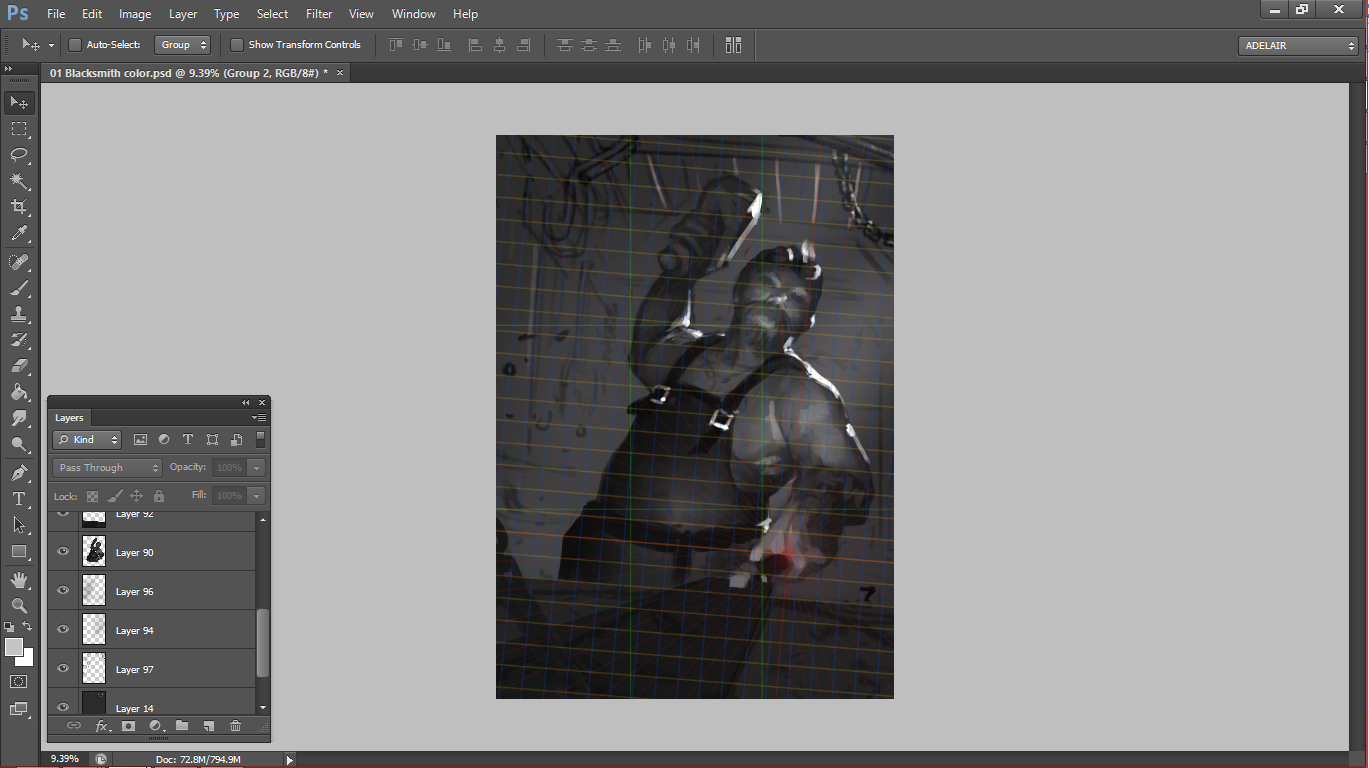The height and width of the screenshot is (768, 1369).
Task: Toggle layer filtering switch on or off
Action: 260,440
